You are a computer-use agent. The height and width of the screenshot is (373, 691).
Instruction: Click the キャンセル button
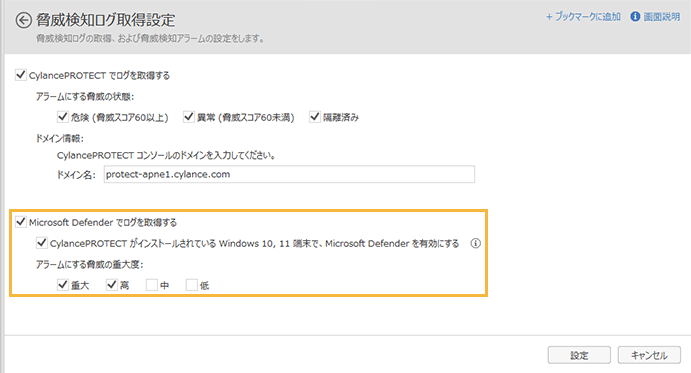[x=649, y=355]
